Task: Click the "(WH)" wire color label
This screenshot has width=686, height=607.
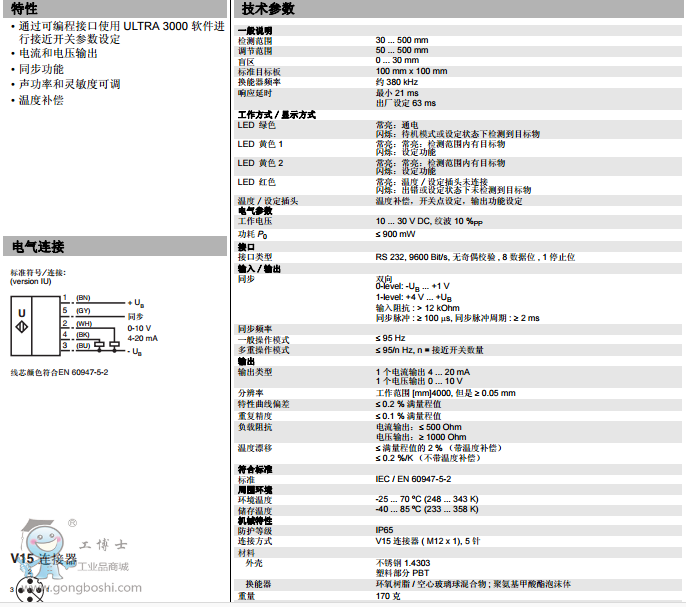Action: point(84,324)
